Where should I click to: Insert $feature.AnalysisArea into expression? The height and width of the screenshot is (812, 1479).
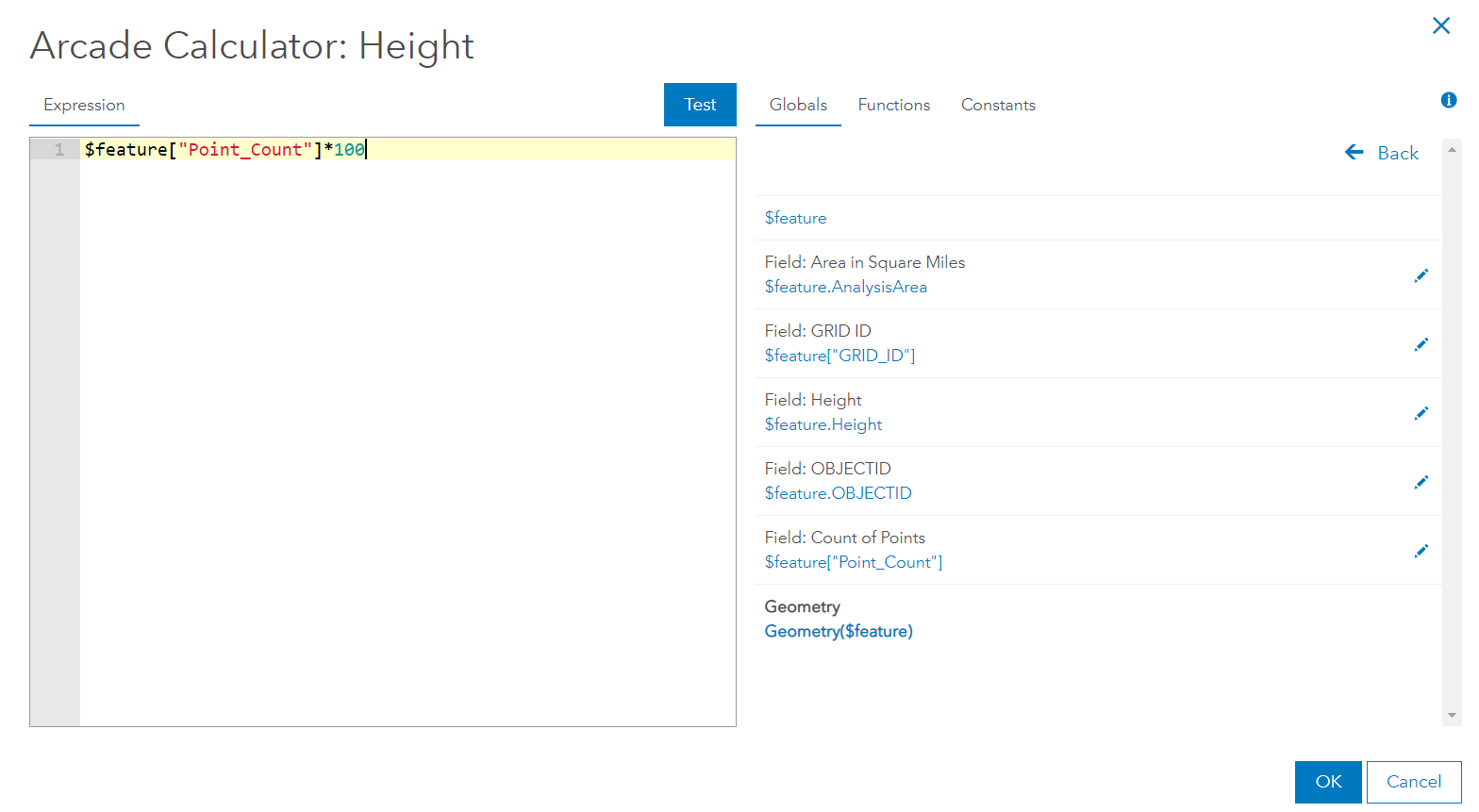(845, 287)
